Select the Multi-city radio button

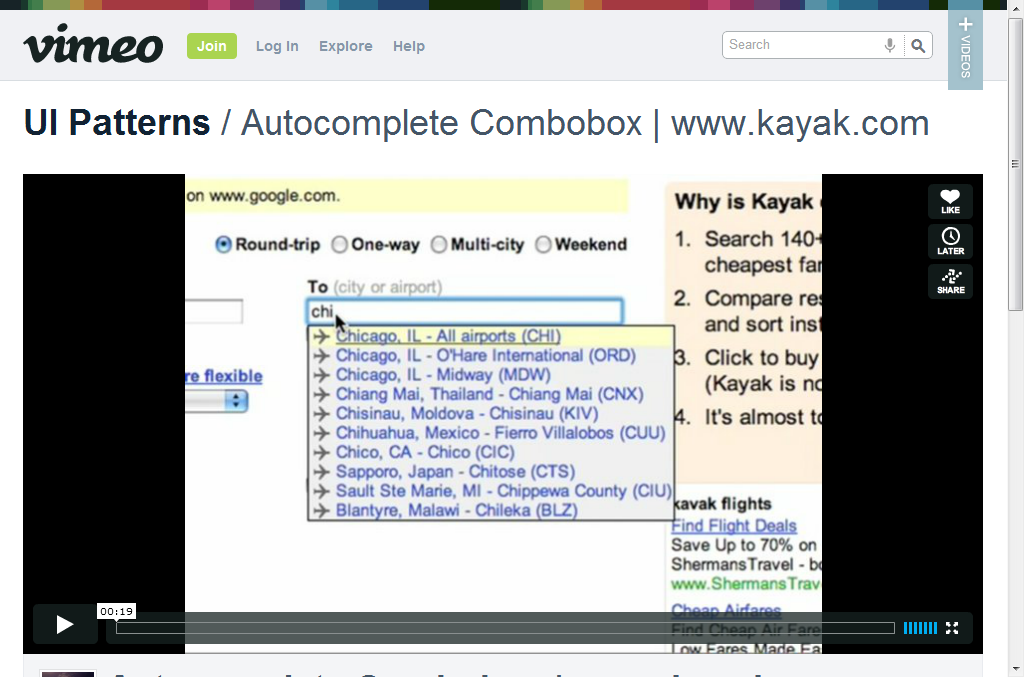point(439,245)
